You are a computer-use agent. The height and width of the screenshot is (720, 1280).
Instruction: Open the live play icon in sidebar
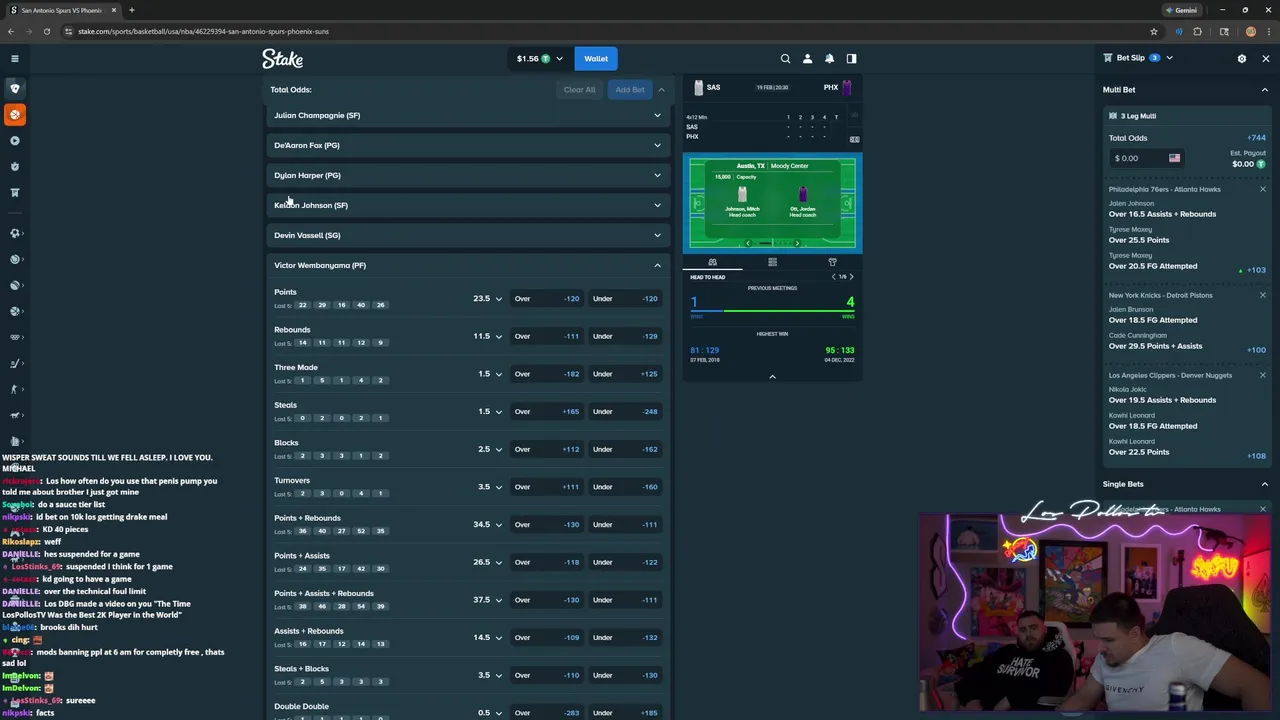14,141
